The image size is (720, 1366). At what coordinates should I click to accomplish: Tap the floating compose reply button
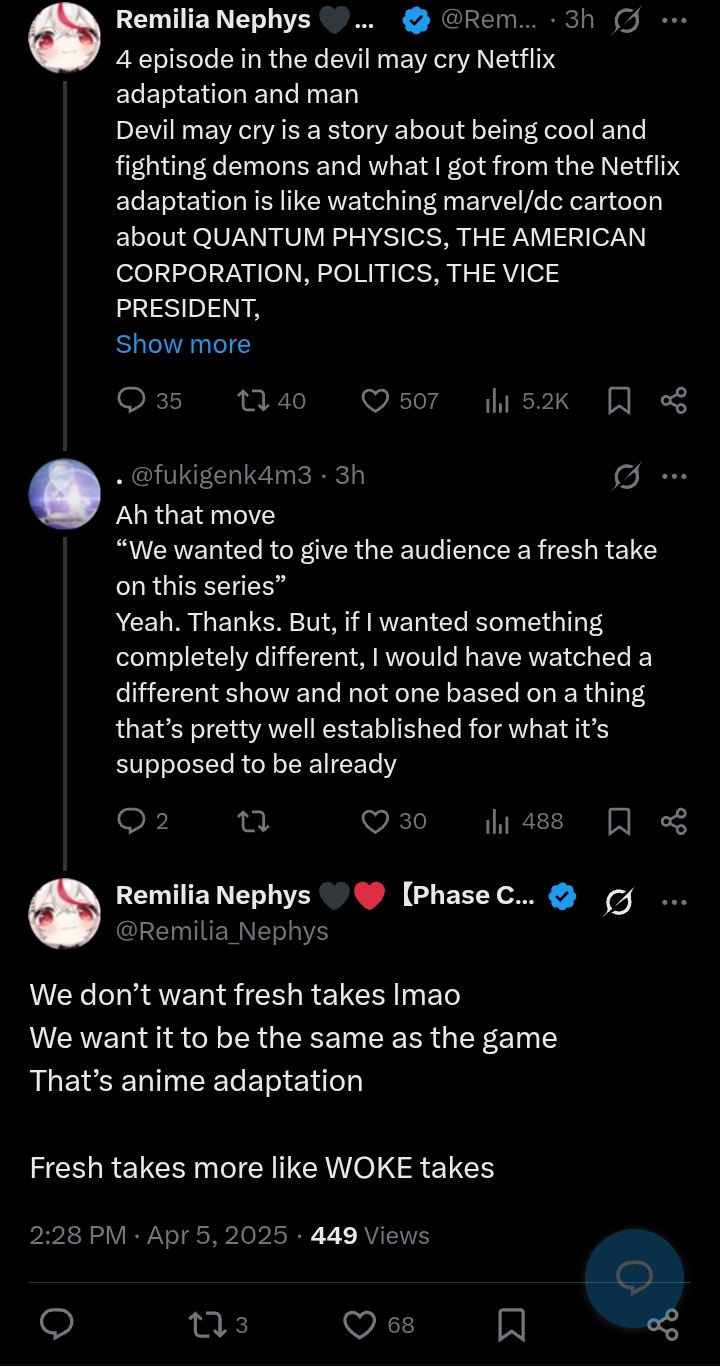pyautogui.click(x=634, y=1277)
